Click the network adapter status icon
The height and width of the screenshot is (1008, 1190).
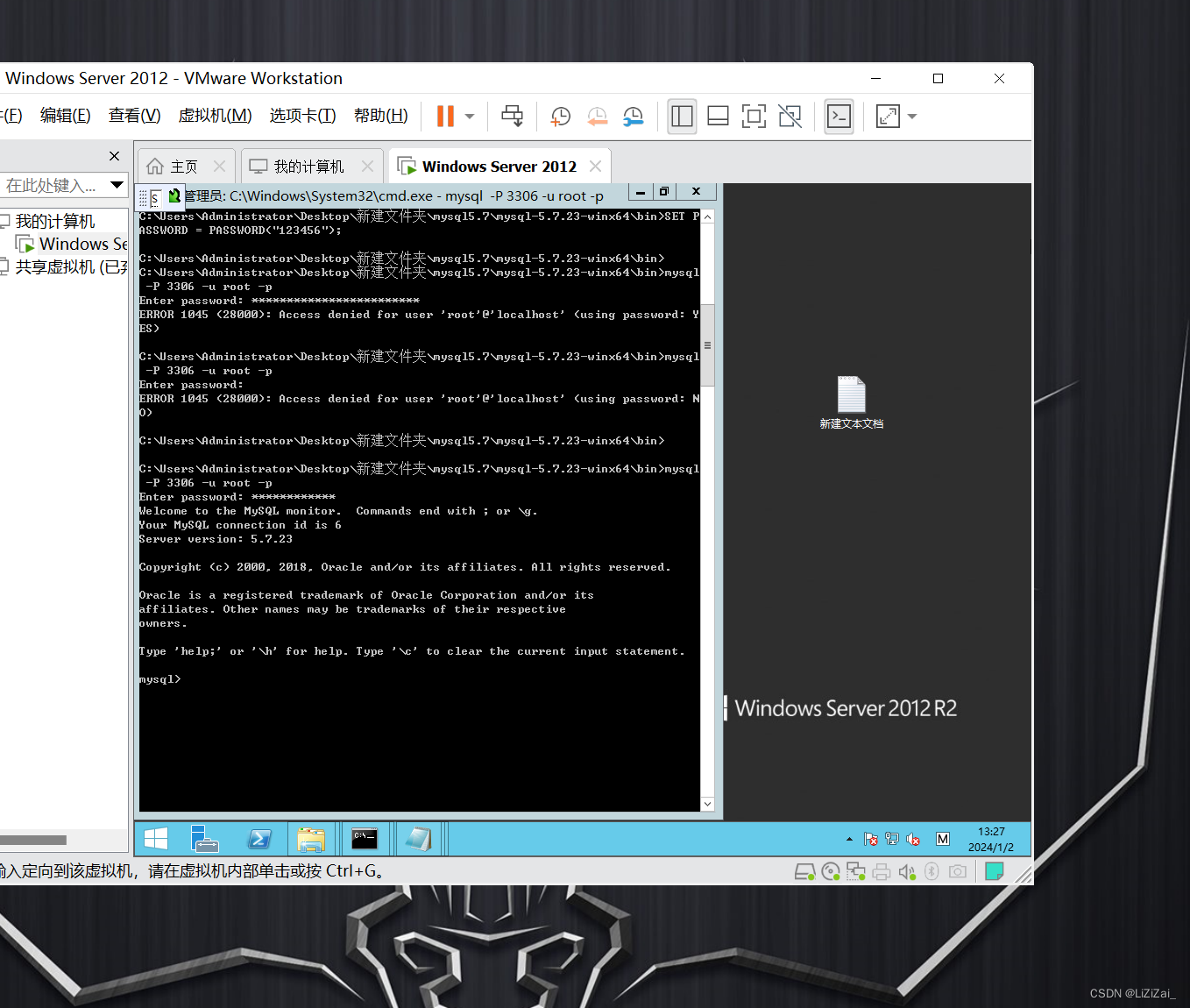(856, 871)
